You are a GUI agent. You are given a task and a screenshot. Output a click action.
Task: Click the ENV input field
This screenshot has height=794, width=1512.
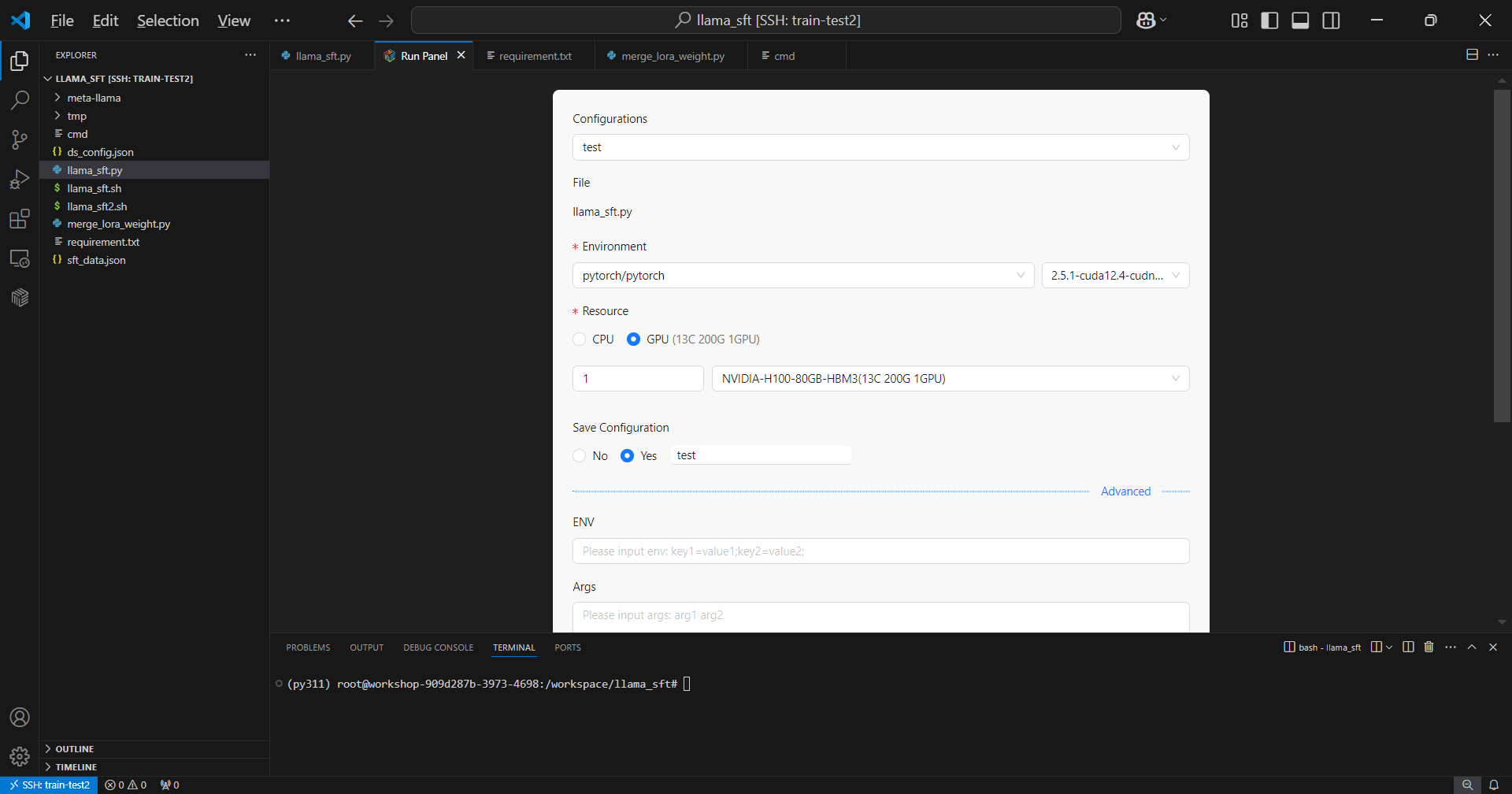[x=880, y=551]
